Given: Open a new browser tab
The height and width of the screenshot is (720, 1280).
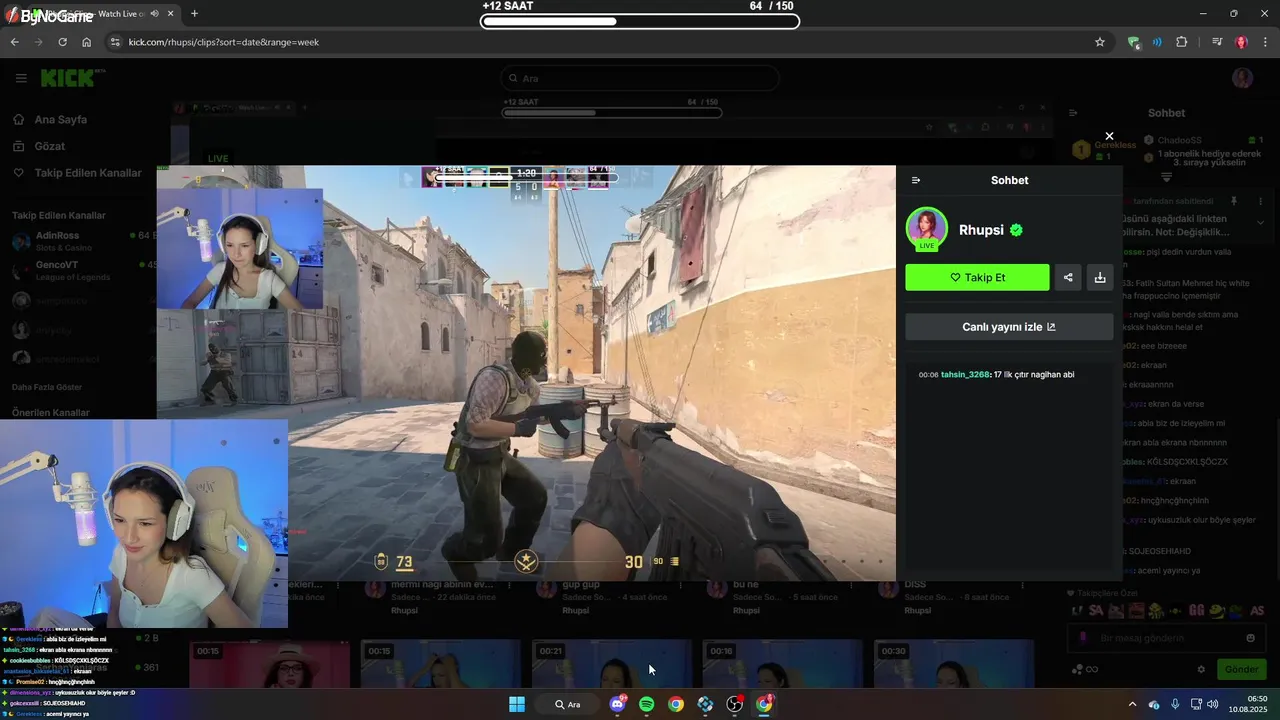Looking at the screenshot, I should (194, 14).
